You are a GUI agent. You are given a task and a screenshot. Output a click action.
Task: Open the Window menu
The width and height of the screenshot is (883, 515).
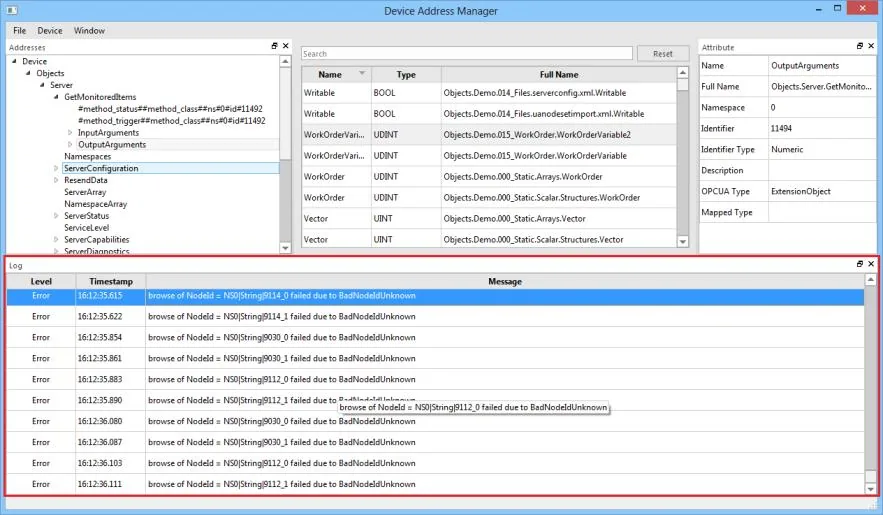(89, 30)
